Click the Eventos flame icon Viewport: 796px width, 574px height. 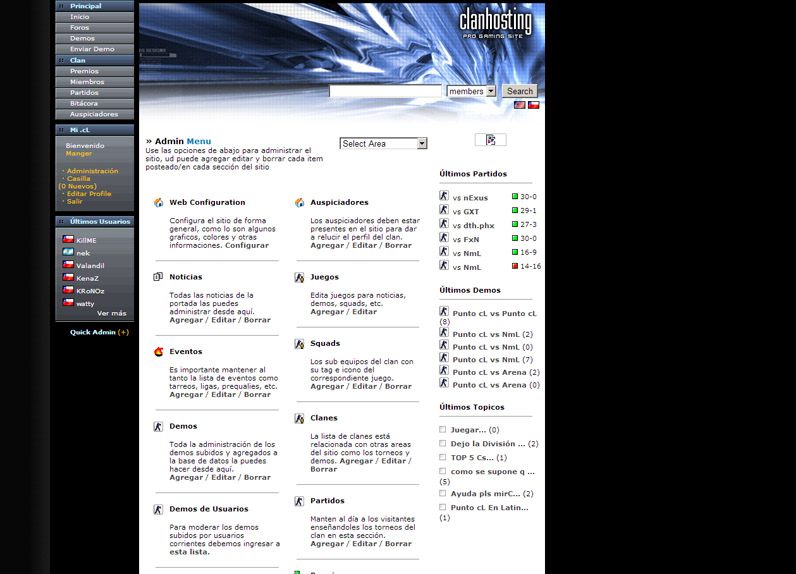pyautogui.click(x=158, y=351)
